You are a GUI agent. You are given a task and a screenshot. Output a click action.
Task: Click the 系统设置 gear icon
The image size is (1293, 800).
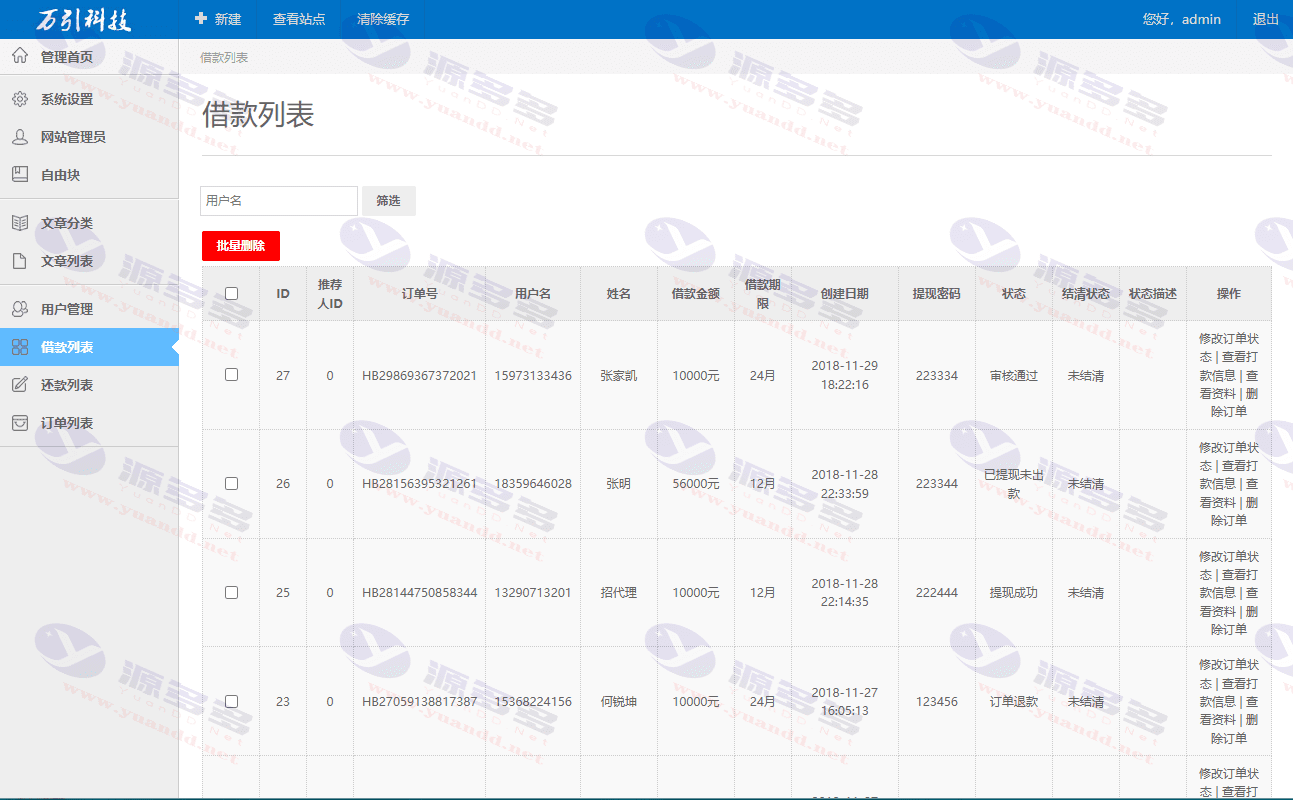[x=19, y=99]
